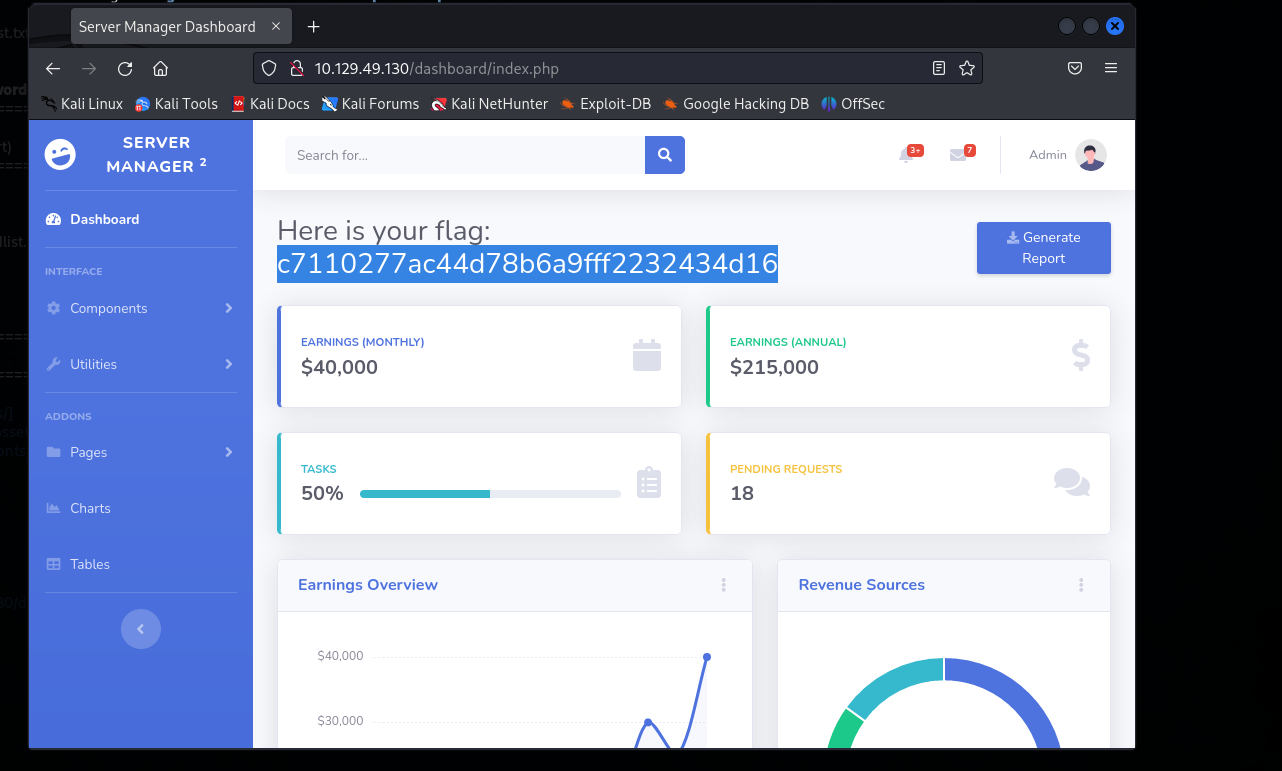Screen dimensions: 1282x771
Task: Click the Revenue Sources card title
Action: pyautogui.click(x=862, y=585)
